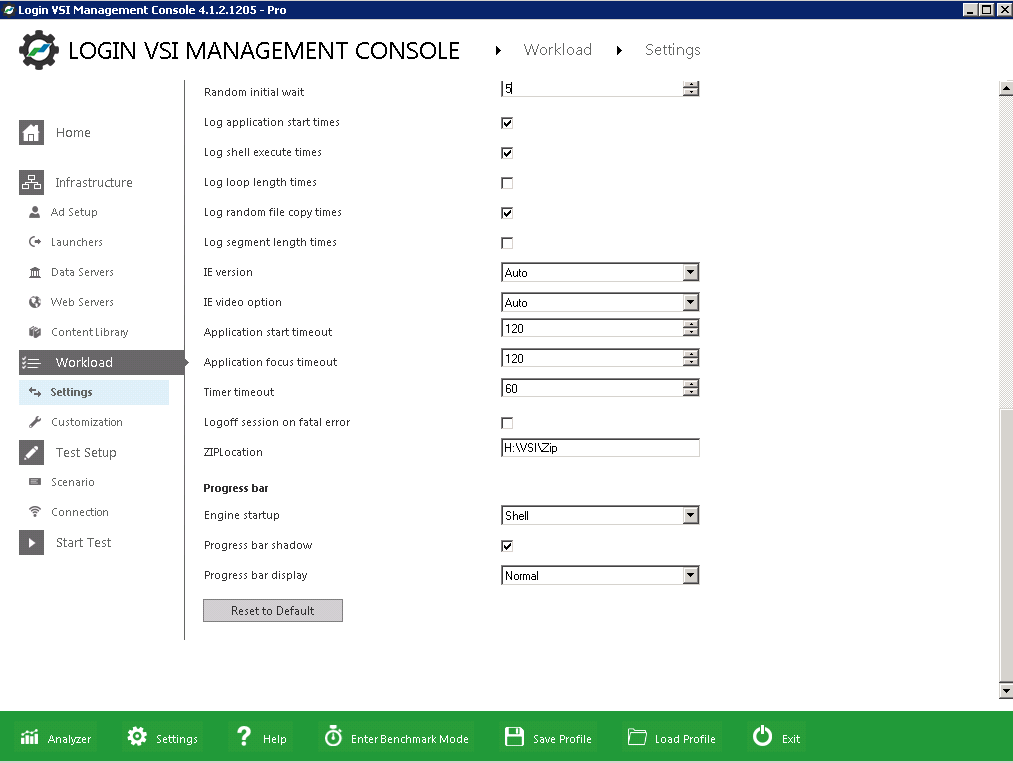Click the Benchmark Mode stopwatch icon
The image size is (1013, 763).
point(333,736)
